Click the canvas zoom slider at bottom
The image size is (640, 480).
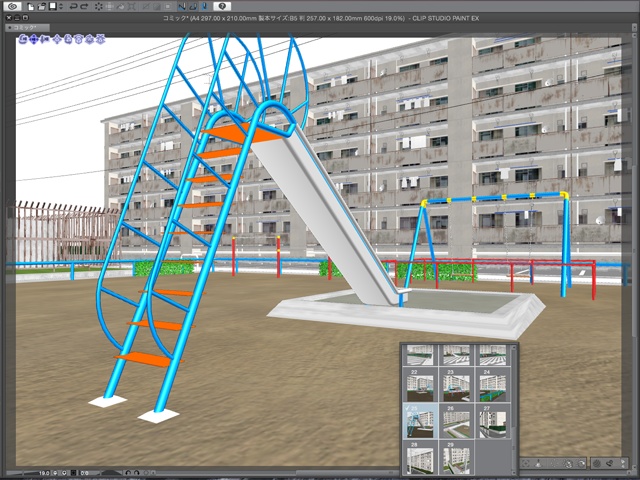click(22, 473)
